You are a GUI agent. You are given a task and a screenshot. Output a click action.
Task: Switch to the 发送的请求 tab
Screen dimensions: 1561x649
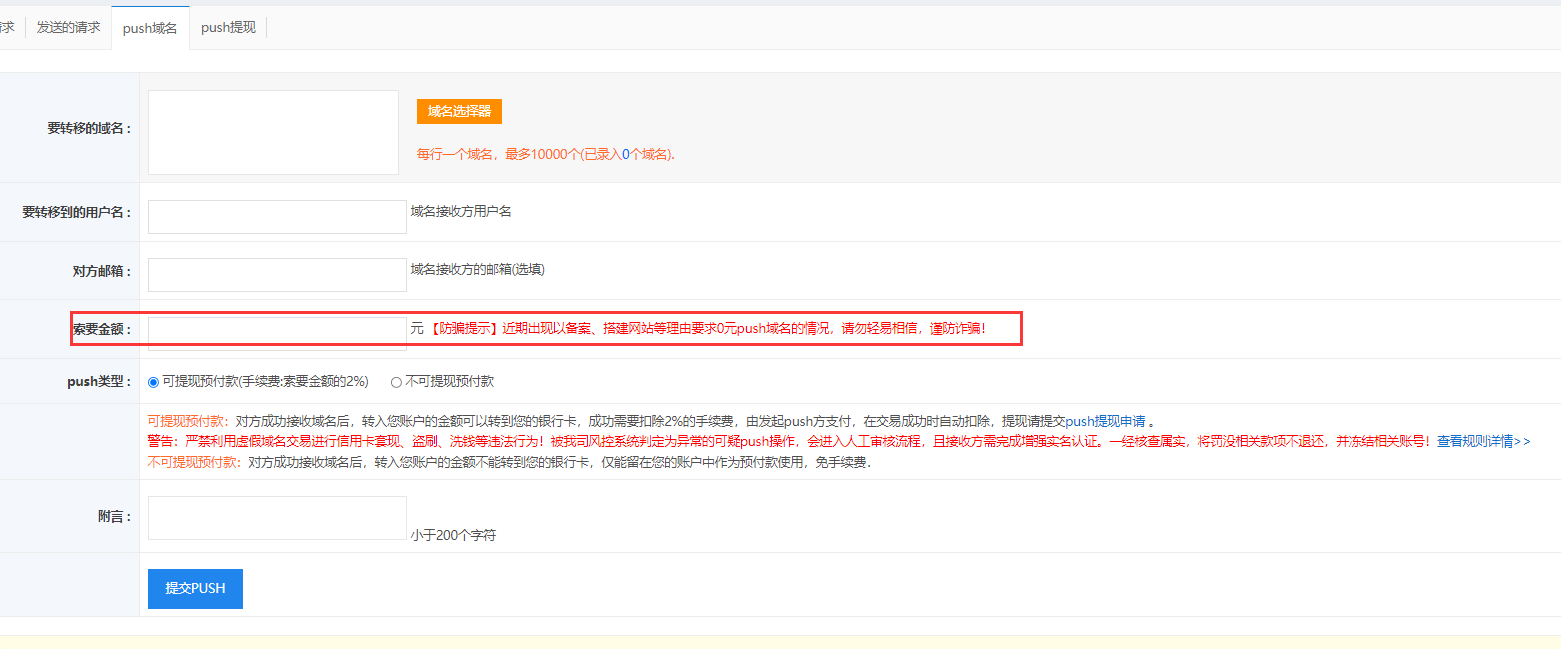[x=68, y=28]
